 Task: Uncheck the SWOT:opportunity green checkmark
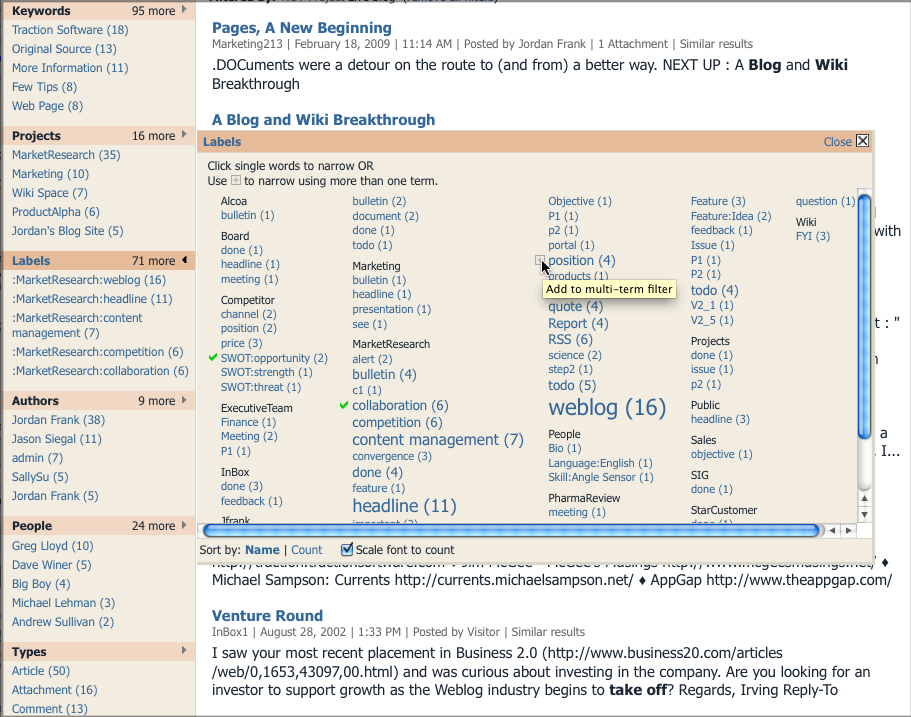pos(213,357)
